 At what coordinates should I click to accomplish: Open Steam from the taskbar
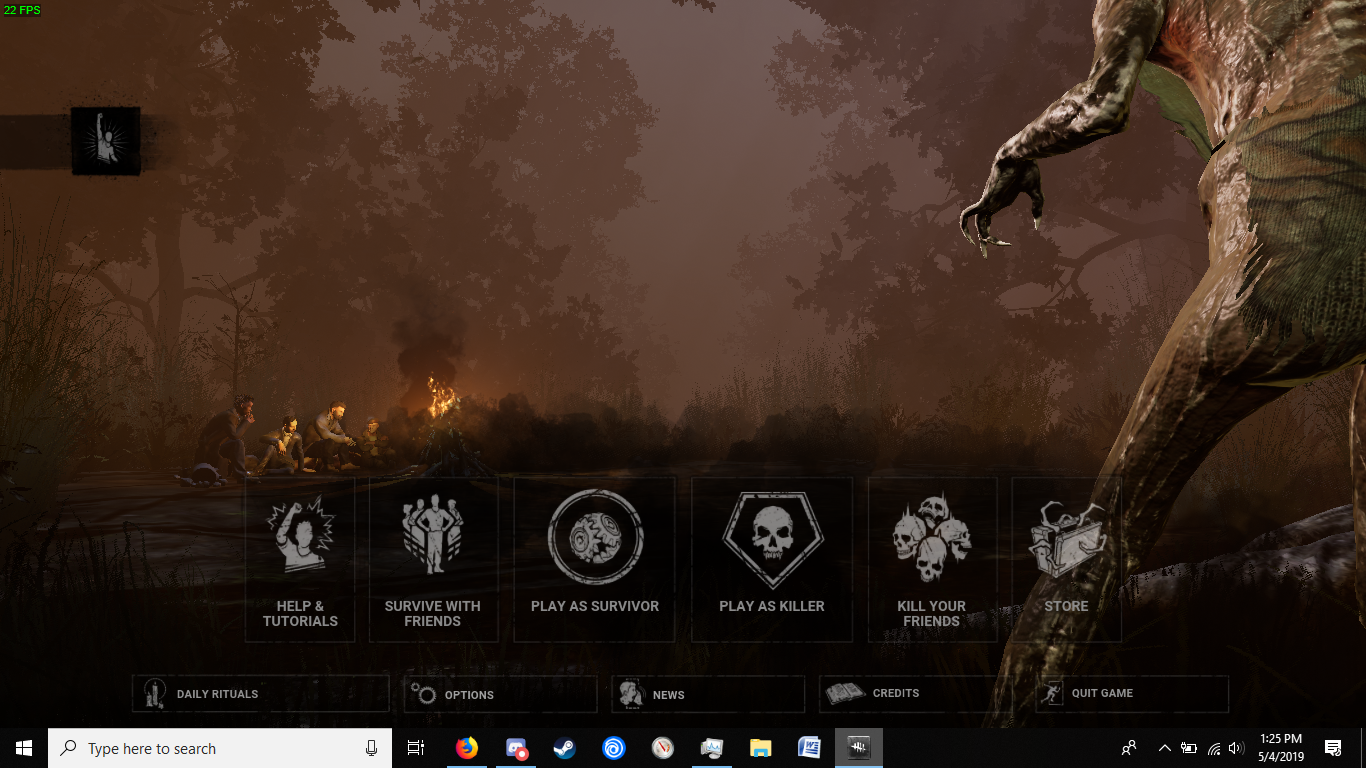pyautogui.click(x=565, y=748)
